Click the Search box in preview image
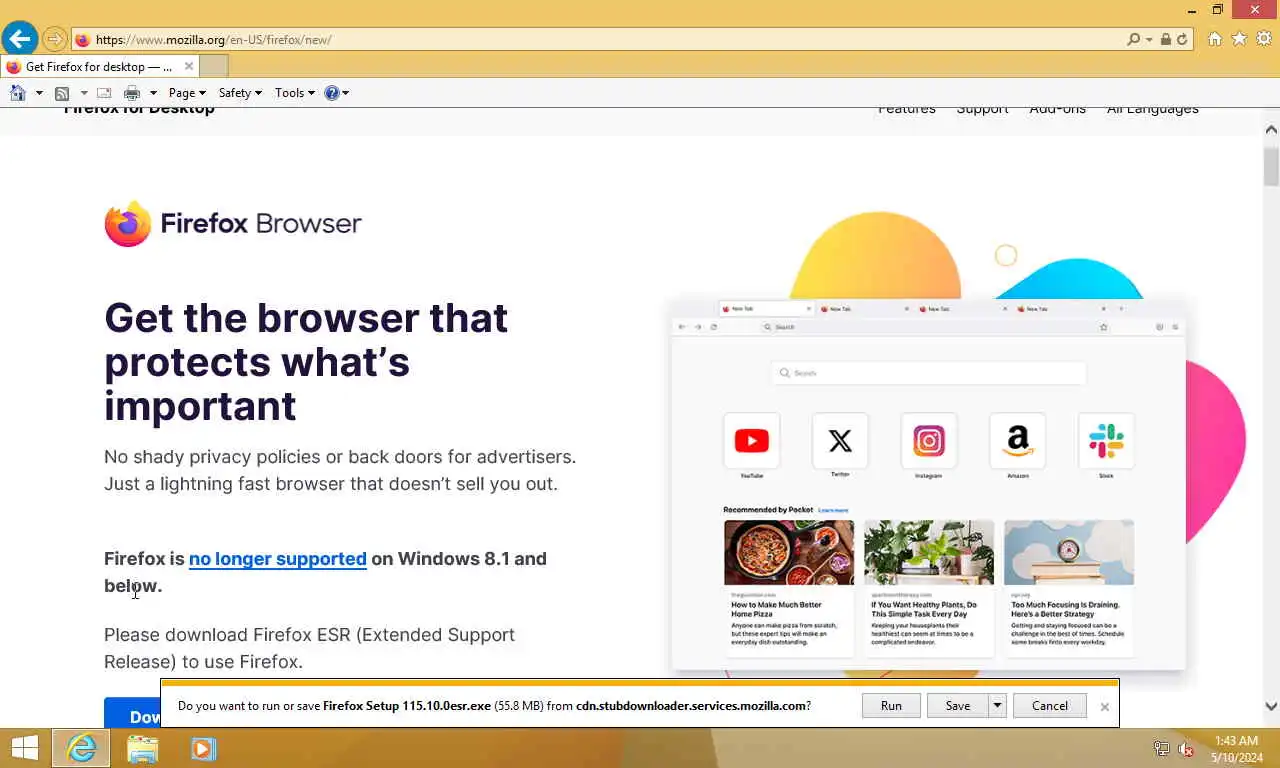The width and height of the screenshot is (1280, 768). coord(928,373)
